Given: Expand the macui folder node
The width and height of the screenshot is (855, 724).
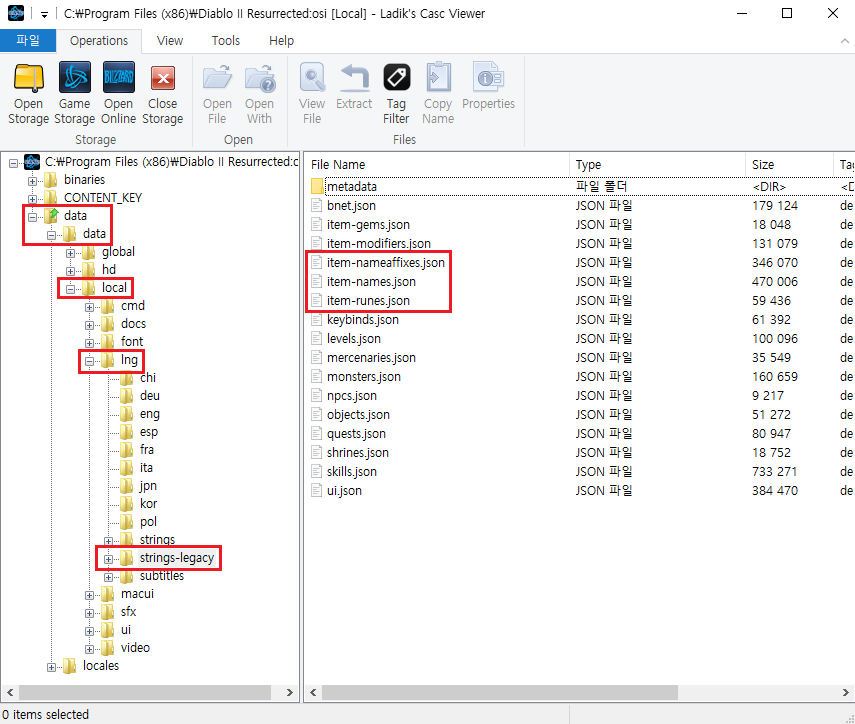Looking at the screenshot, I should 89,595.
